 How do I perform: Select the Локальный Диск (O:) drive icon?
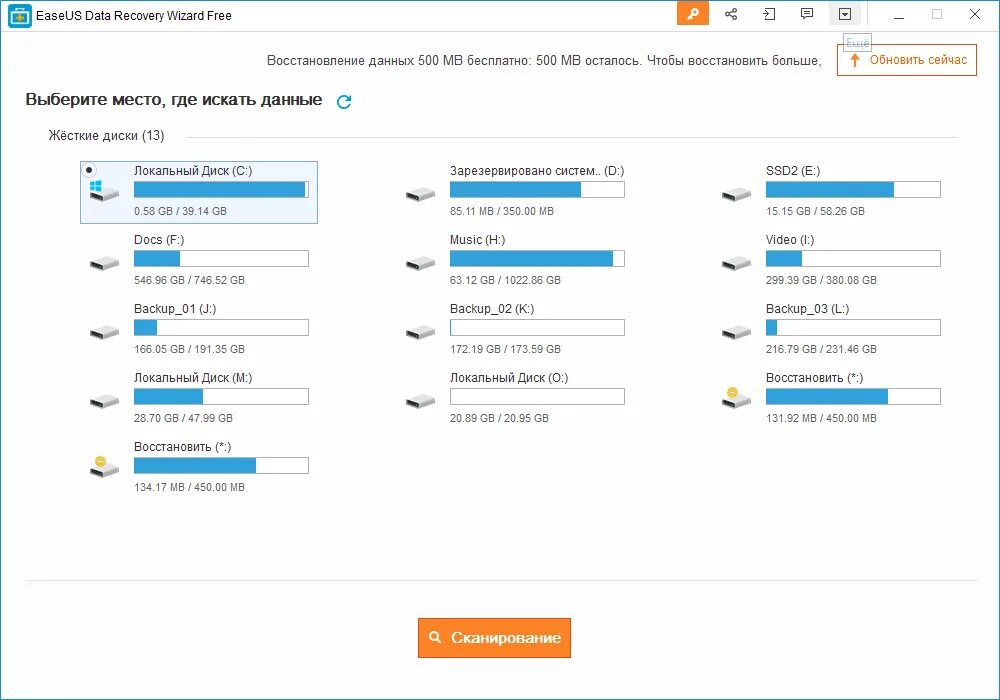click(420, 401)
